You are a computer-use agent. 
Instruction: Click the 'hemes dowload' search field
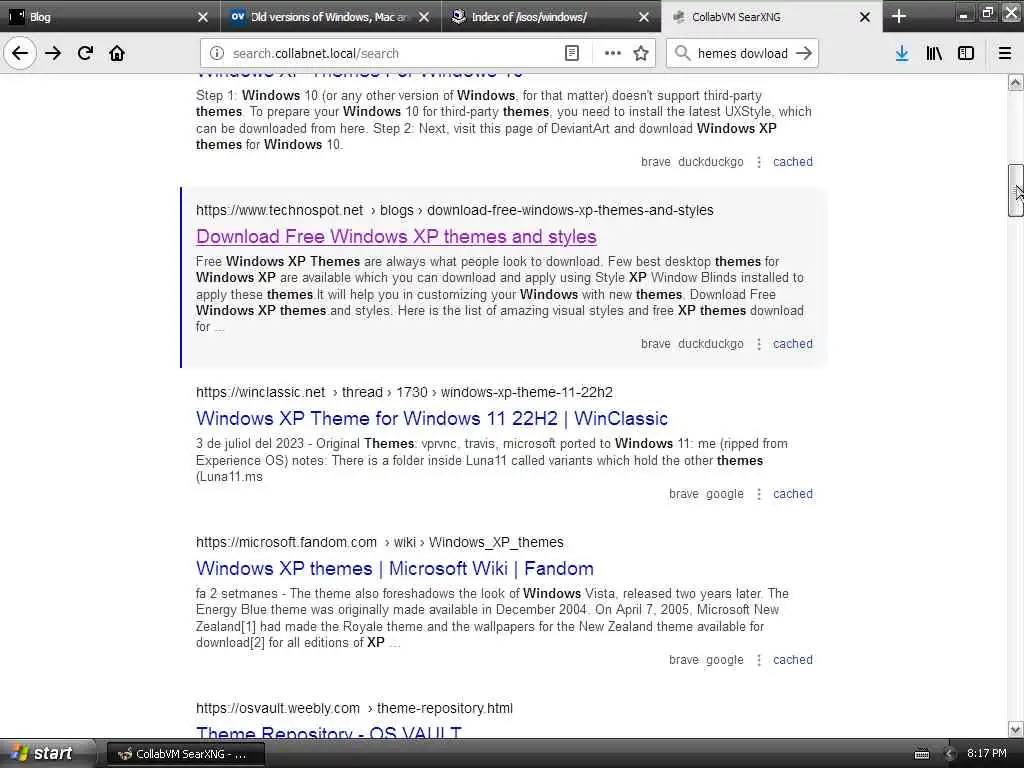[743, 54]
